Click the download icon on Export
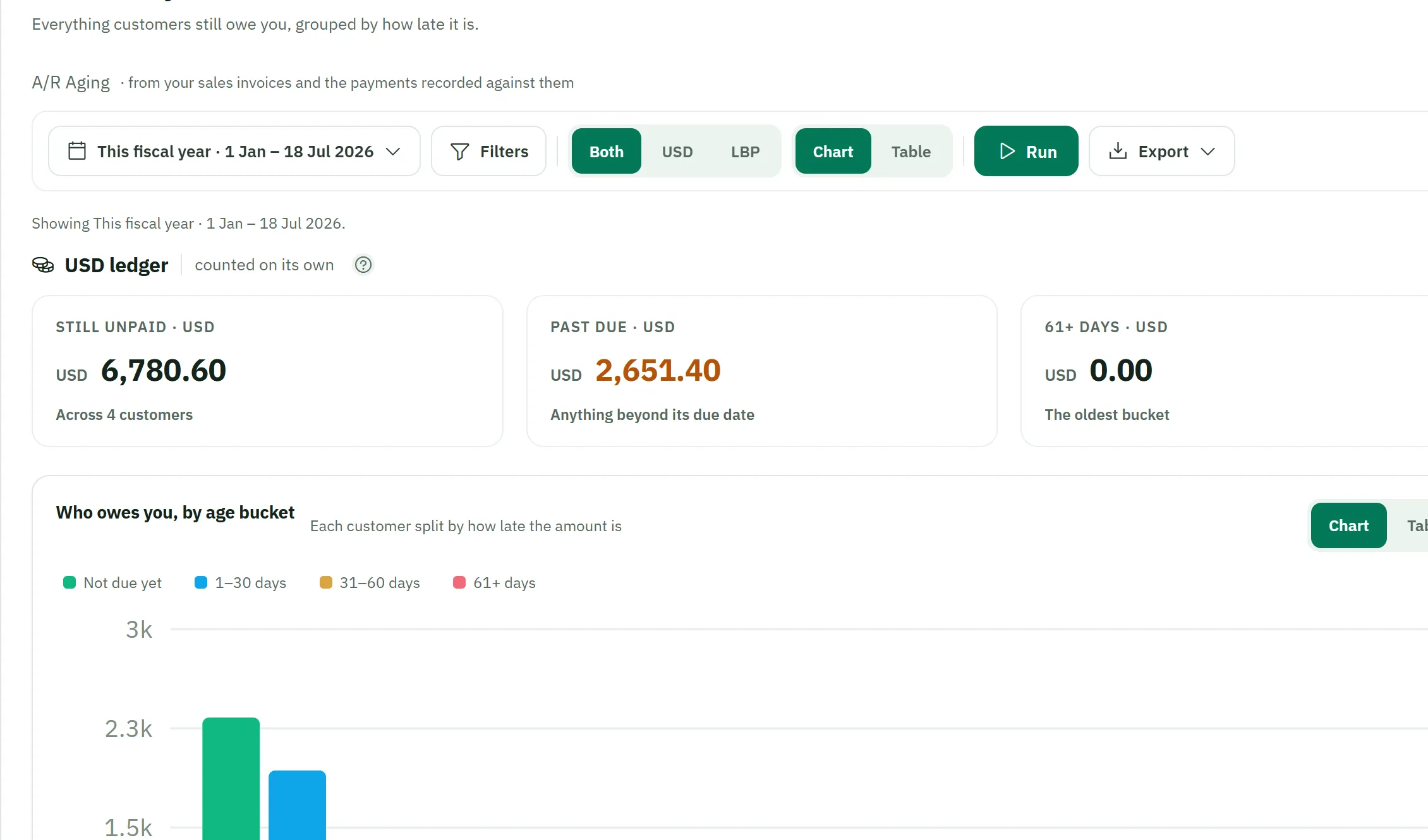 click(x=1118, y=152)
